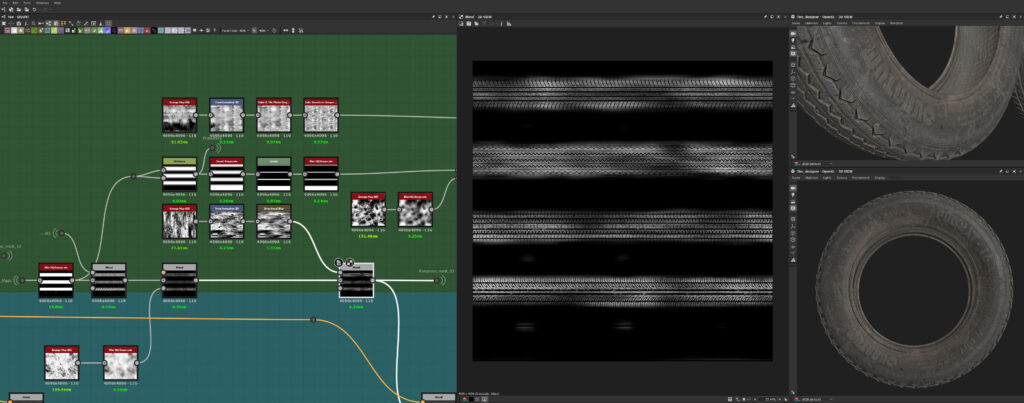The image size is (1024, 403).
Task: Select the highlighted Blend node in the graph
Action: [x=355, y=282]
